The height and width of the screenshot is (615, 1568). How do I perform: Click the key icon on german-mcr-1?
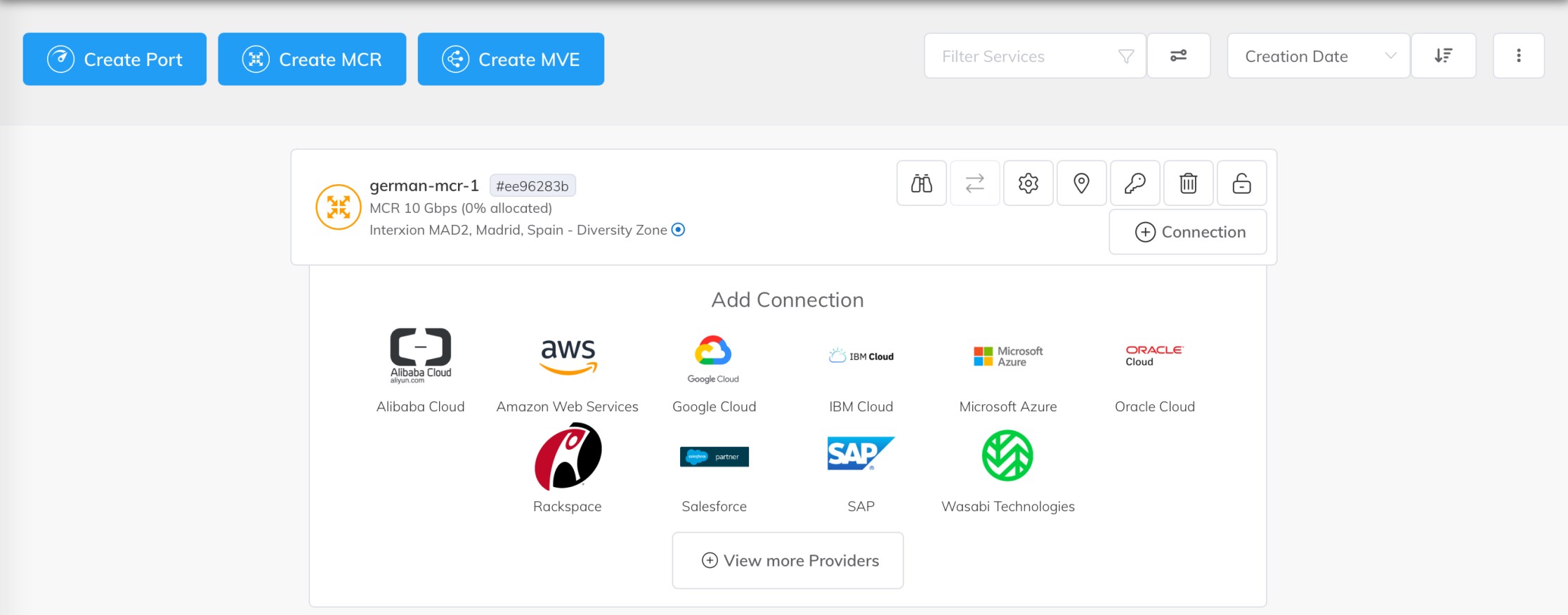click(1135, 183)
